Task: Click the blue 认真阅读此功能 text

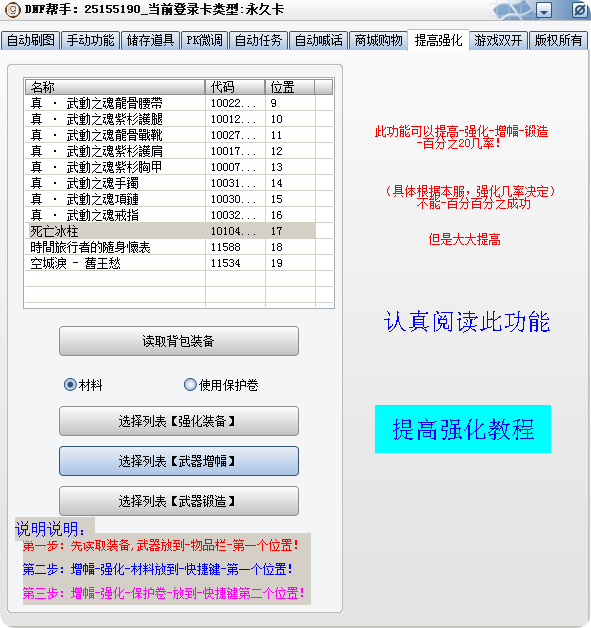Action: click(x=467, y=322)
